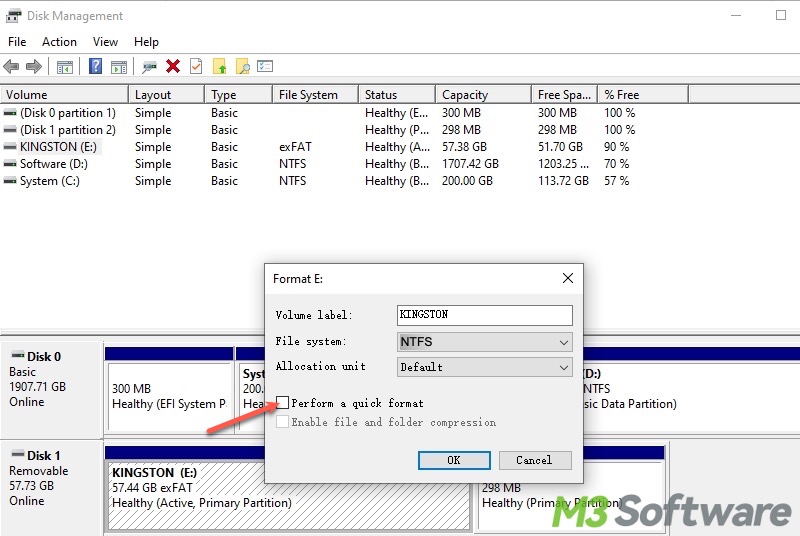Image resolution: width=800 pixels, height=536 pixels.
Task: Toggle the Show/Hide Action Pane icon
Action: [x=119, y=67]
